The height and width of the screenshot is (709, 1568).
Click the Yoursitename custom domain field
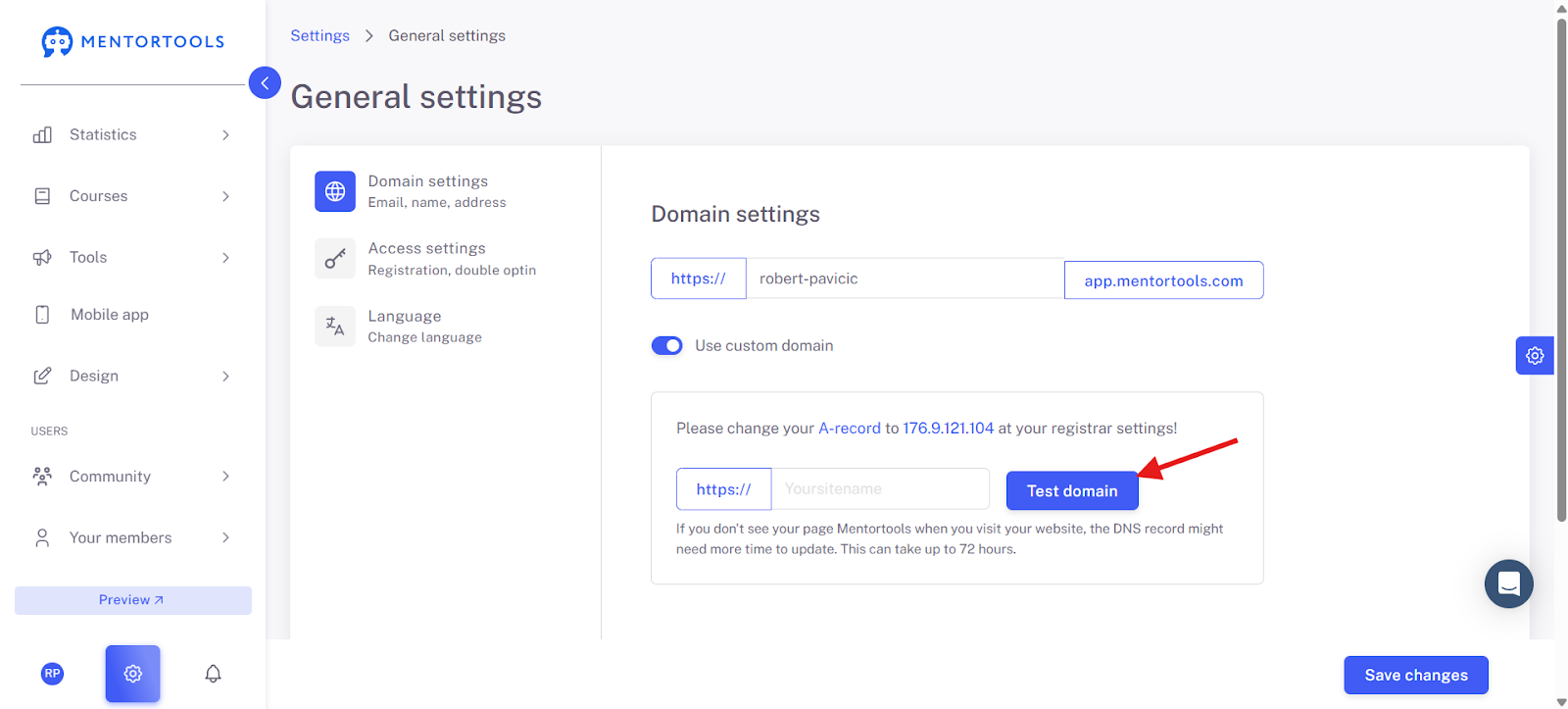(x=881, y=488)
